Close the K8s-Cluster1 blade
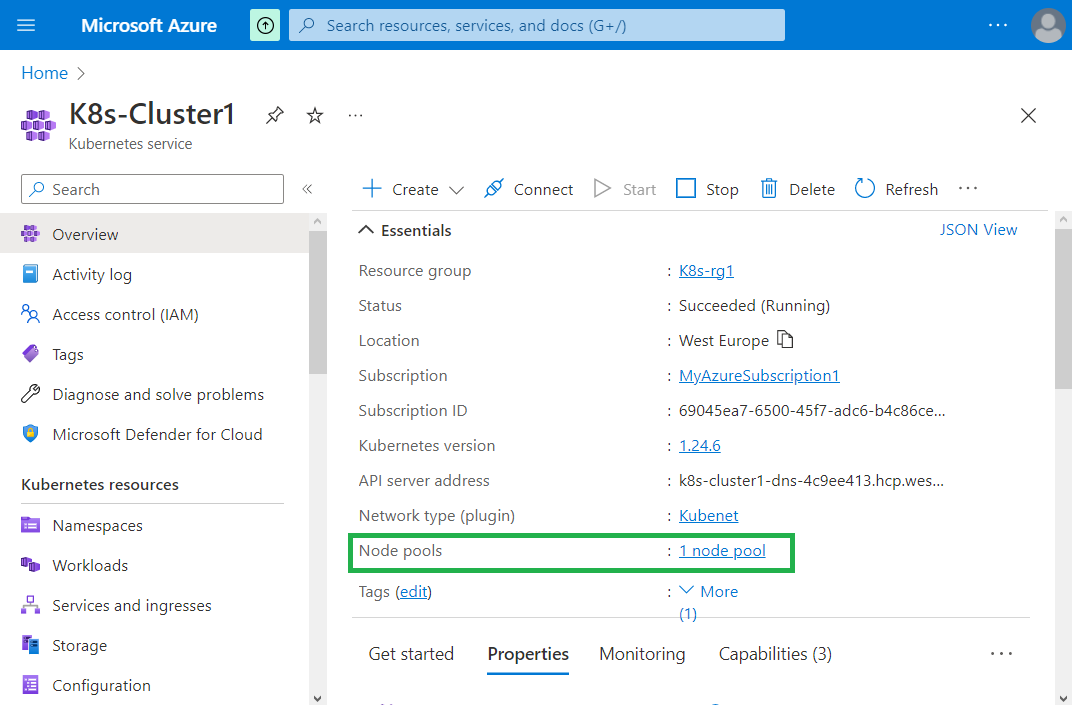The width and height of the screenshot is (1072, 705). click(1028, 116)
